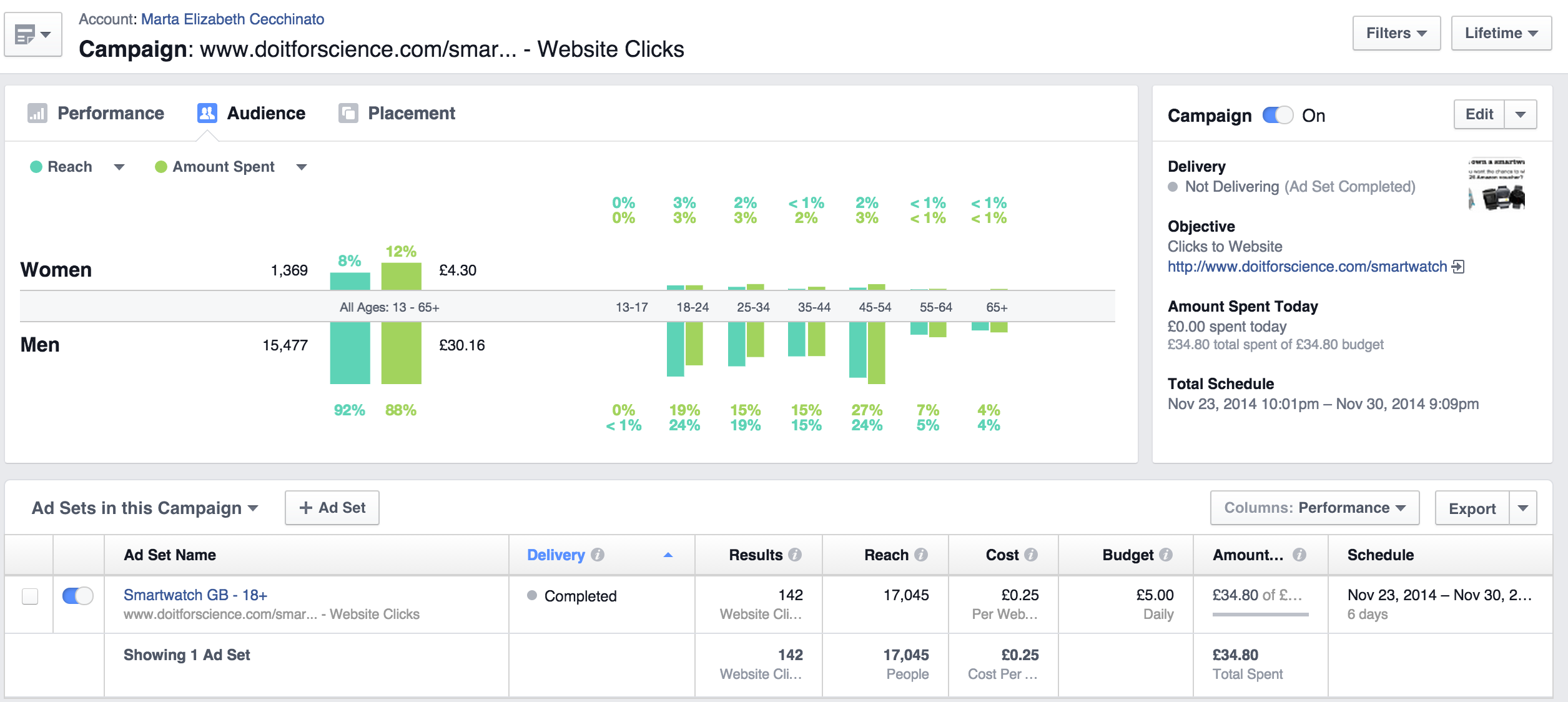Click the info icon beside Reach column
This screenshot has width=1568, height=702.
coord(921,555)
